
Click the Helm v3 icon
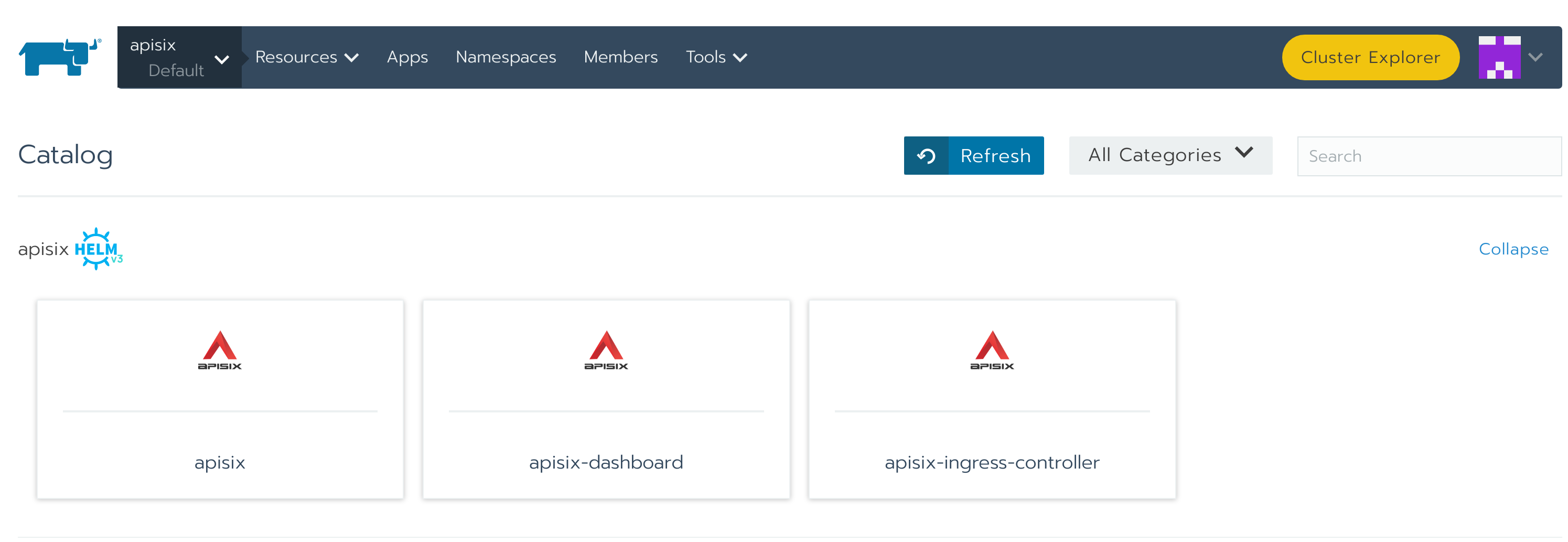pos(98,249)
